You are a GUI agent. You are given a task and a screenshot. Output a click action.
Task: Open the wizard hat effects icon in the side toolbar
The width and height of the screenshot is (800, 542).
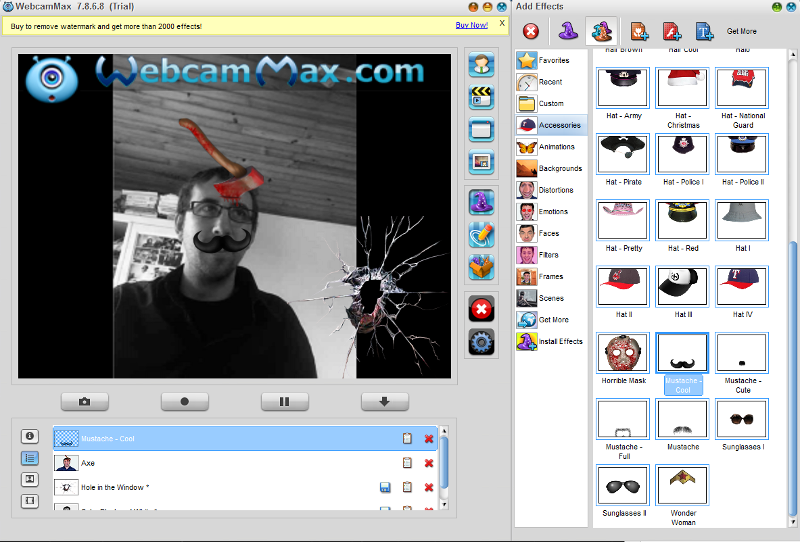click(x=481, y=203)
